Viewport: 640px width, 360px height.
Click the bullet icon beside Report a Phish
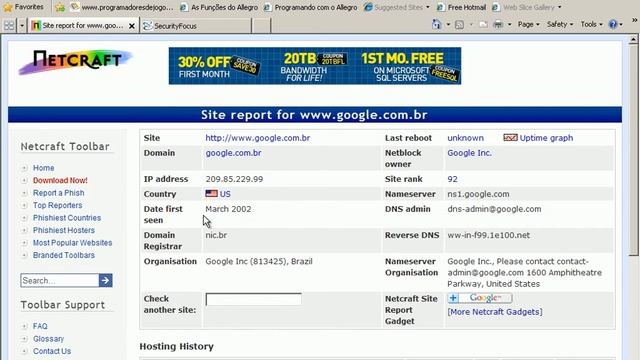pos(24,193)
